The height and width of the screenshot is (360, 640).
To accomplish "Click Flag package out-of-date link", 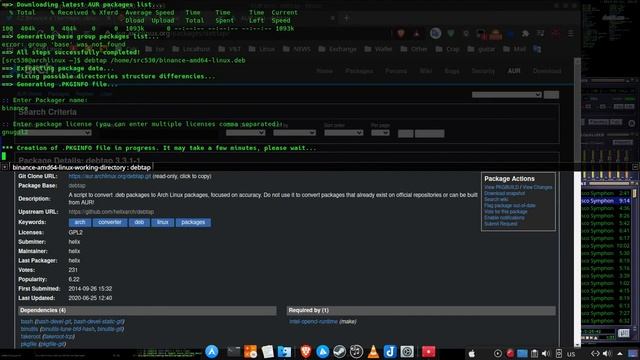I will (x=510, y=206).
